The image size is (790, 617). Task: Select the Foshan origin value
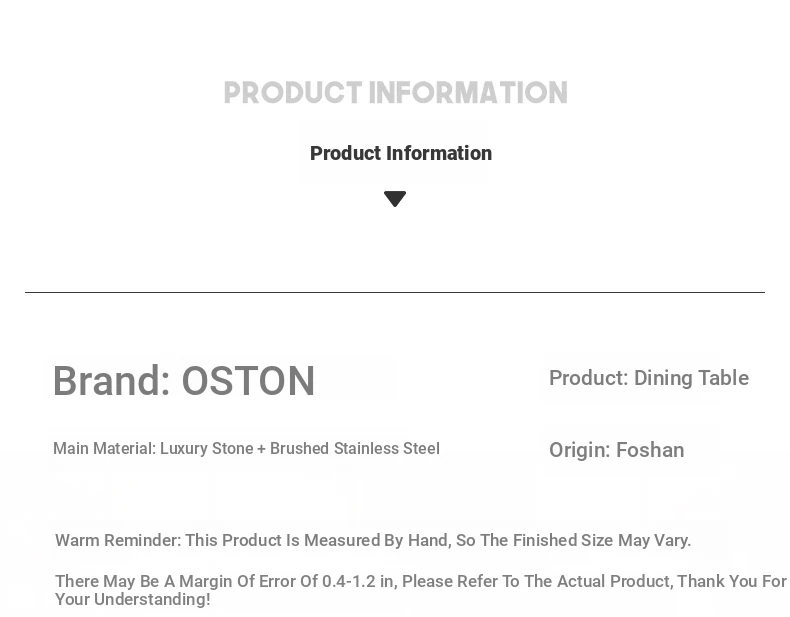tap(650, 450)
